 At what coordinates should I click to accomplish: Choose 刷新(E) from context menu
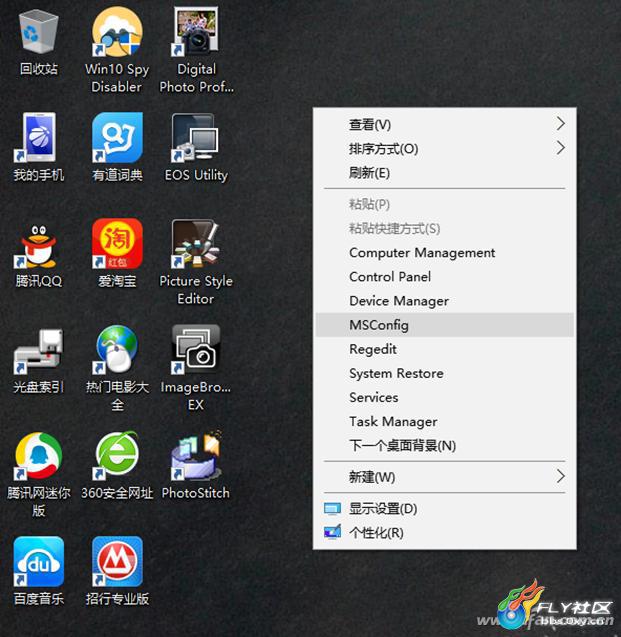click(444, 173)
